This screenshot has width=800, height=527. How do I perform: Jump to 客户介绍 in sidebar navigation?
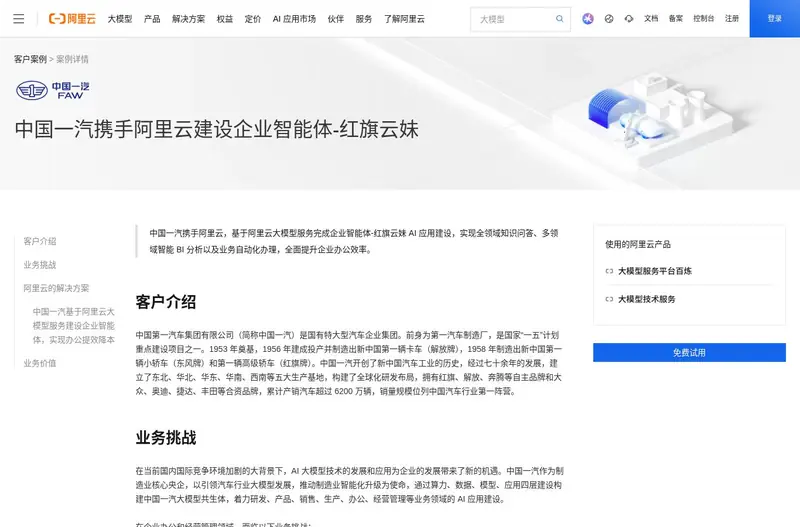40,241
